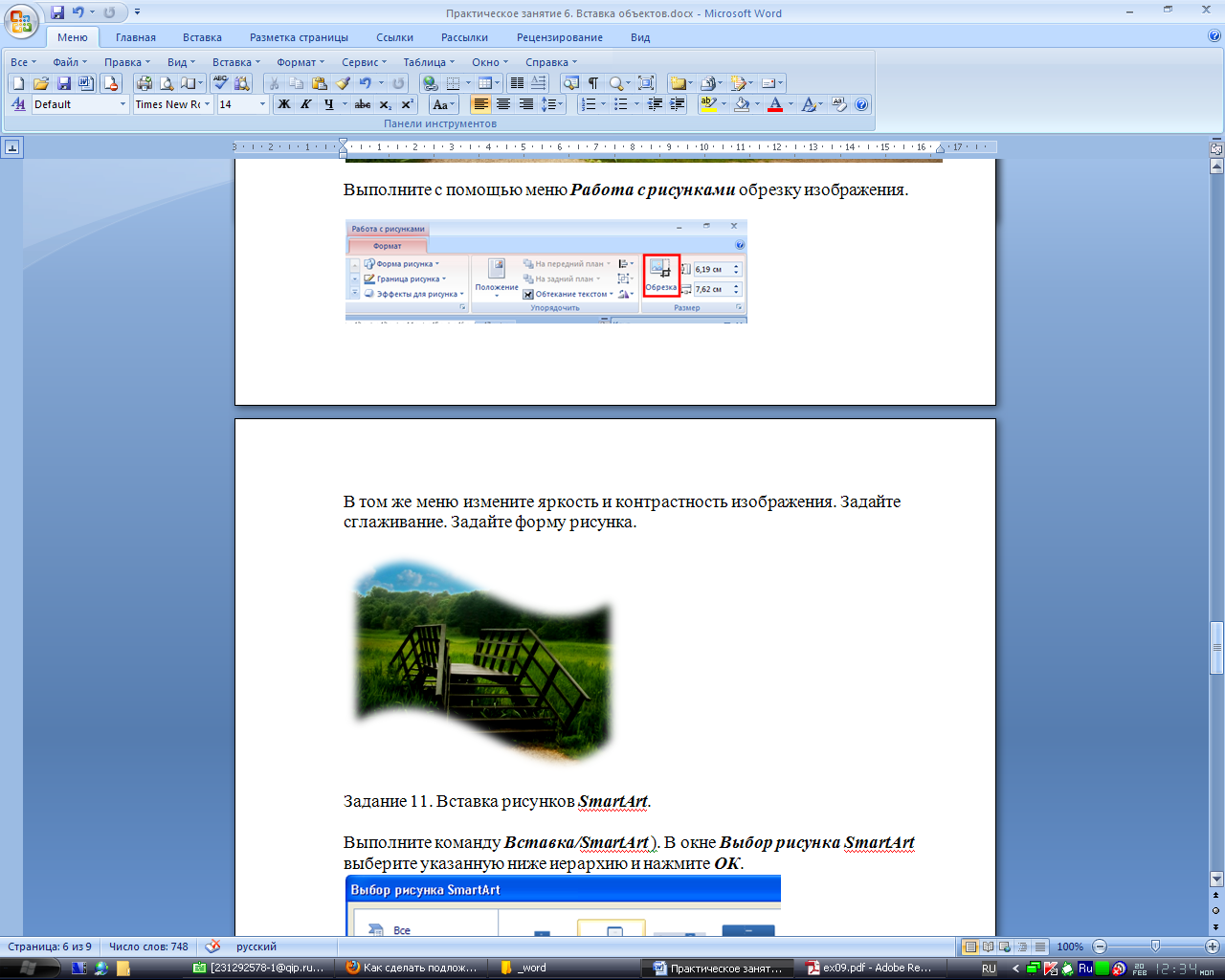Toggle Bold (Ж) formatting
This screenshot has width=1225, height=980.
284,104
